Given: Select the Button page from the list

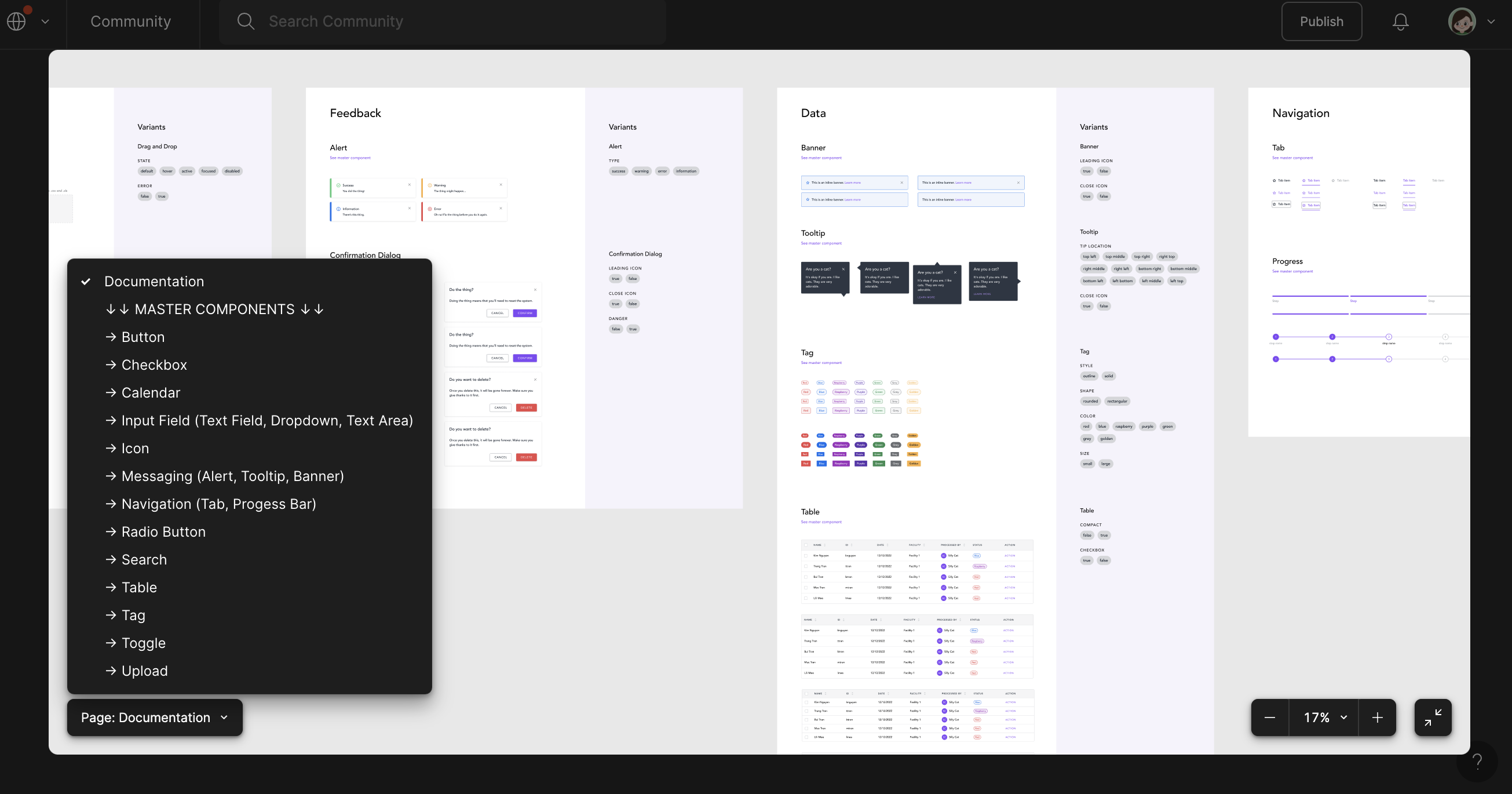Looking at the screenshot, I should [143, 337].
